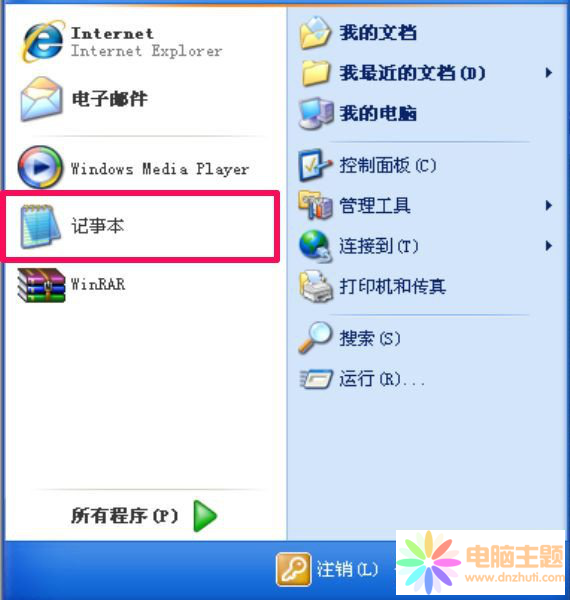Open 所有程序 green arrow
This screenshot has width=570, height=600.
point(205,516)
